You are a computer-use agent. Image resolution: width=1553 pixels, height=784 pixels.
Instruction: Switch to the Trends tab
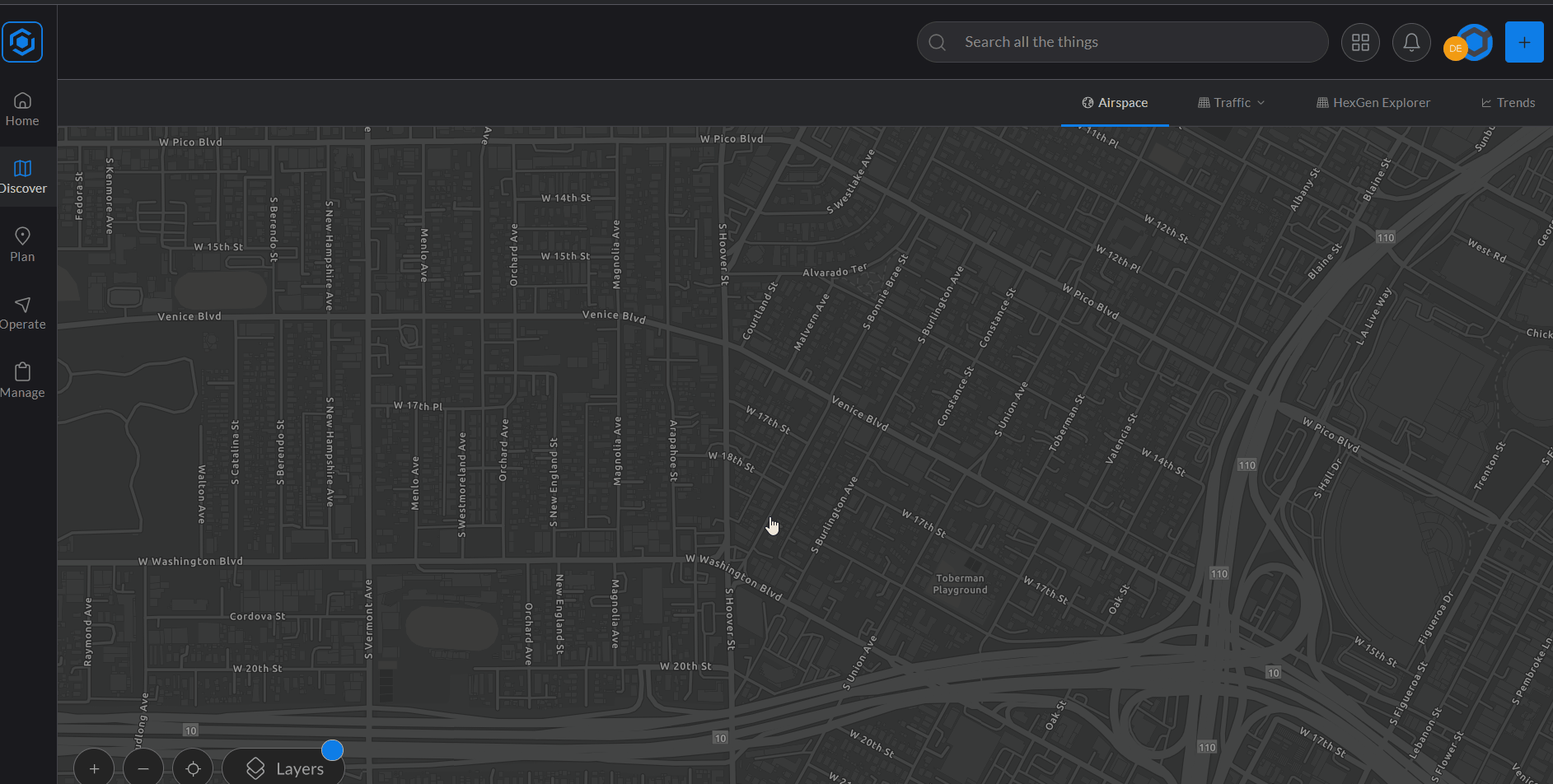coord(1508,103)
